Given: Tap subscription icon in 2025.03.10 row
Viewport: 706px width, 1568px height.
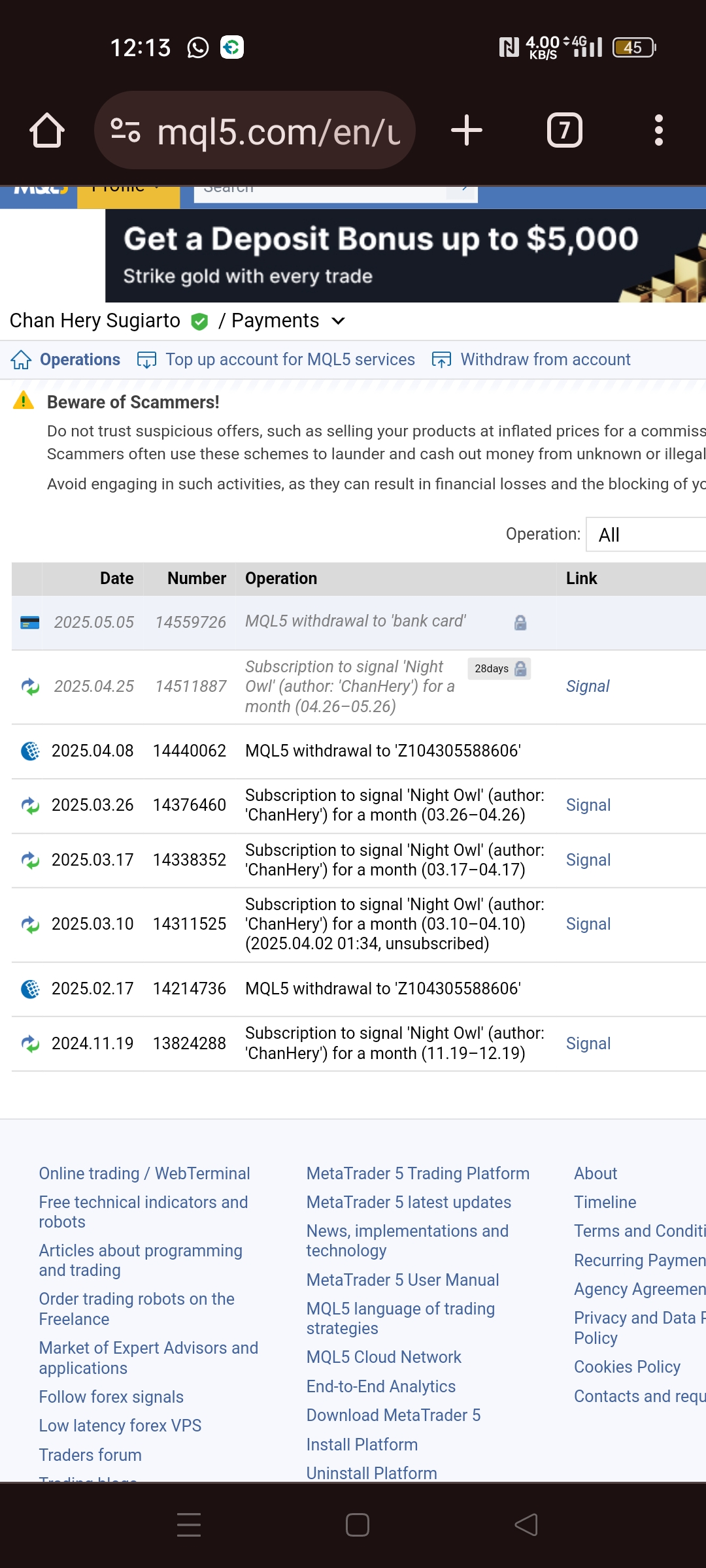Looking at the screenshot, I should (x=30, y=924).
